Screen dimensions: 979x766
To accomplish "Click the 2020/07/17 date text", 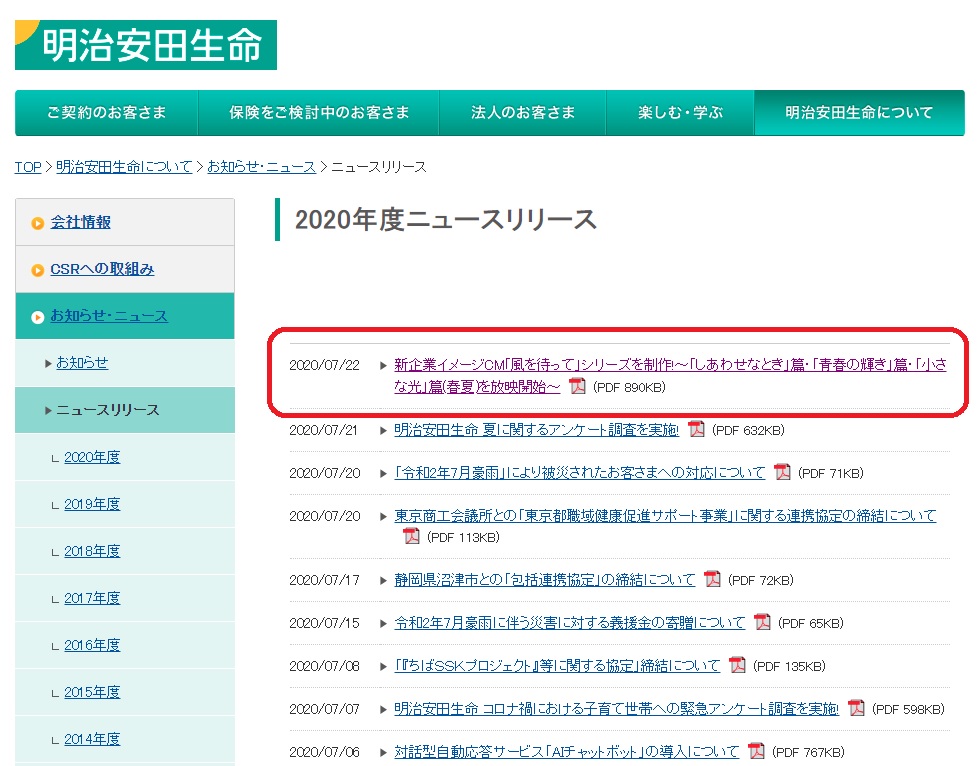I will [x=325, y=580].
